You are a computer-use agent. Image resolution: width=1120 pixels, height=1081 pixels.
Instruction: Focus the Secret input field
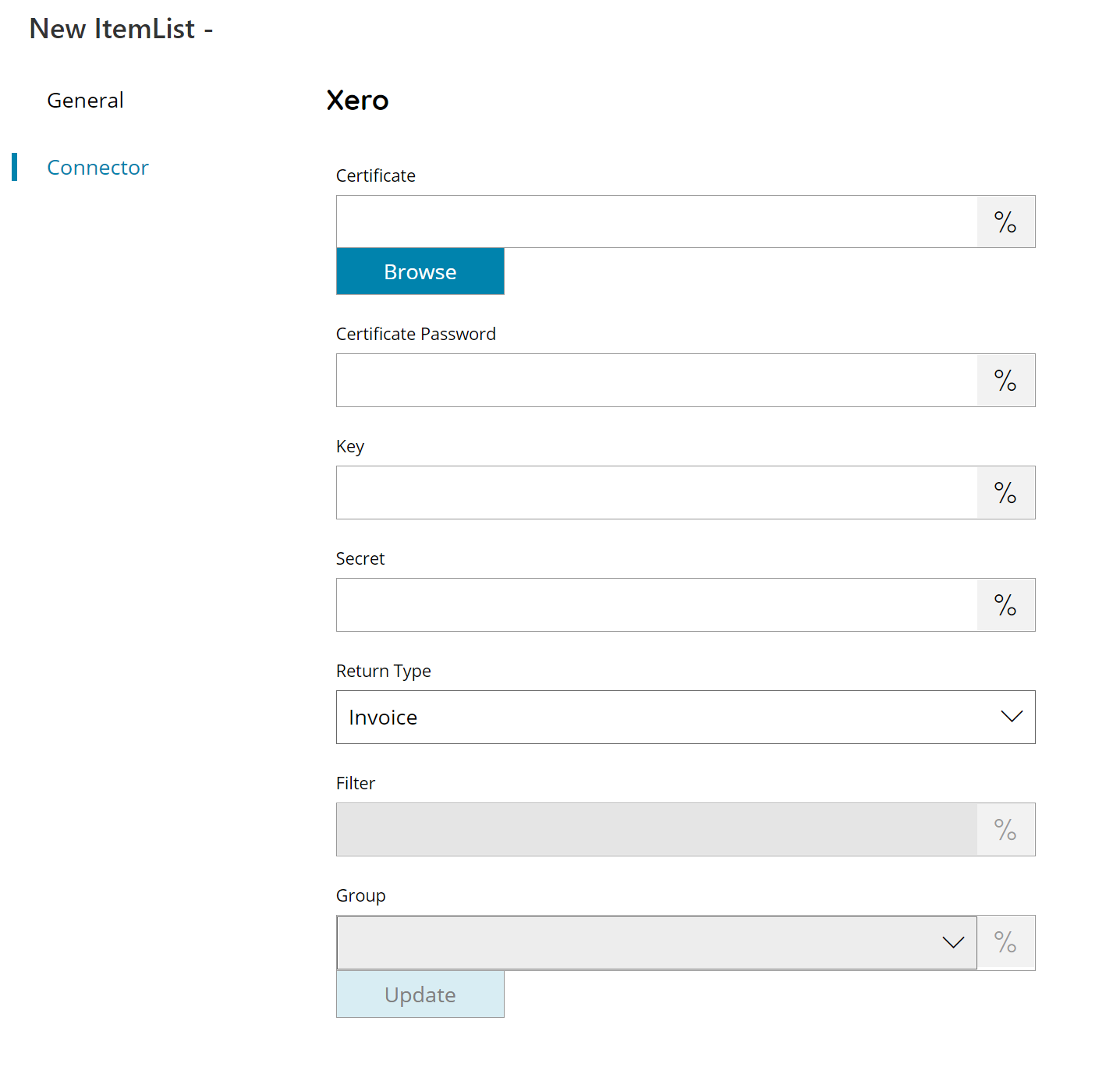[657, 604]
